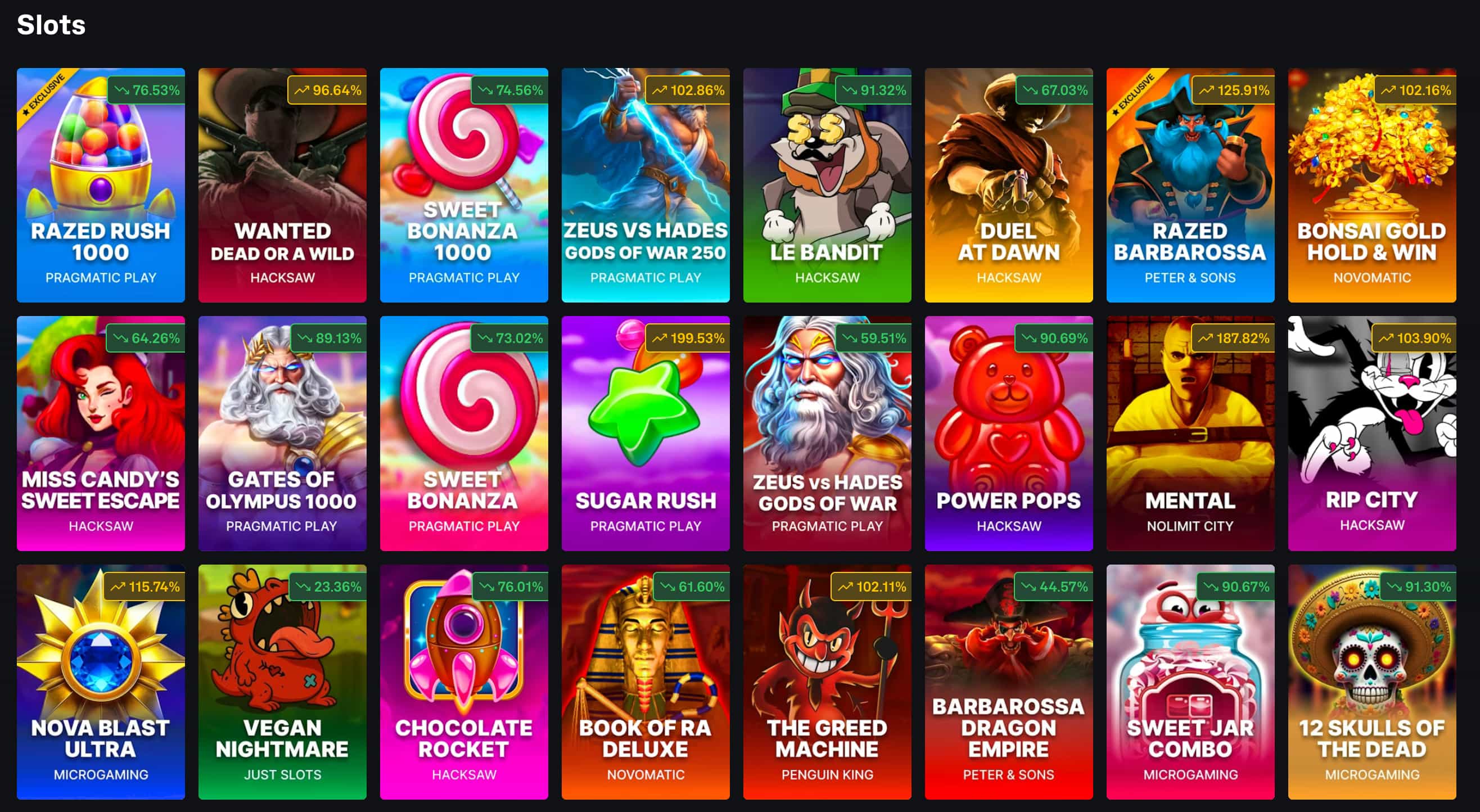Open Barbarossa Dragon Empire slot
The image size is (1480, 812).
1008,682
